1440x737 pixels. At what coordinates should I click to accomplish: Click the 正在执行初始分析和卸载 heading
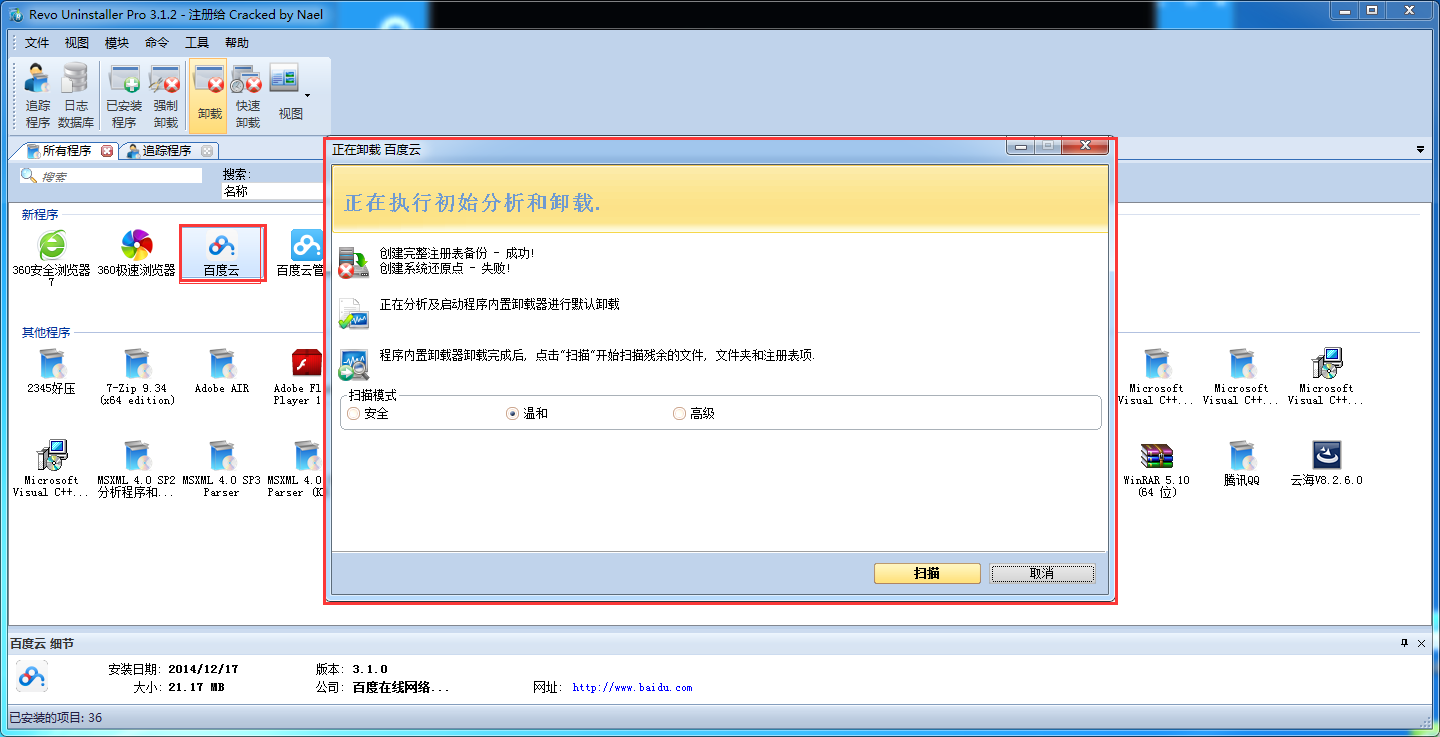tap(472, 202)
